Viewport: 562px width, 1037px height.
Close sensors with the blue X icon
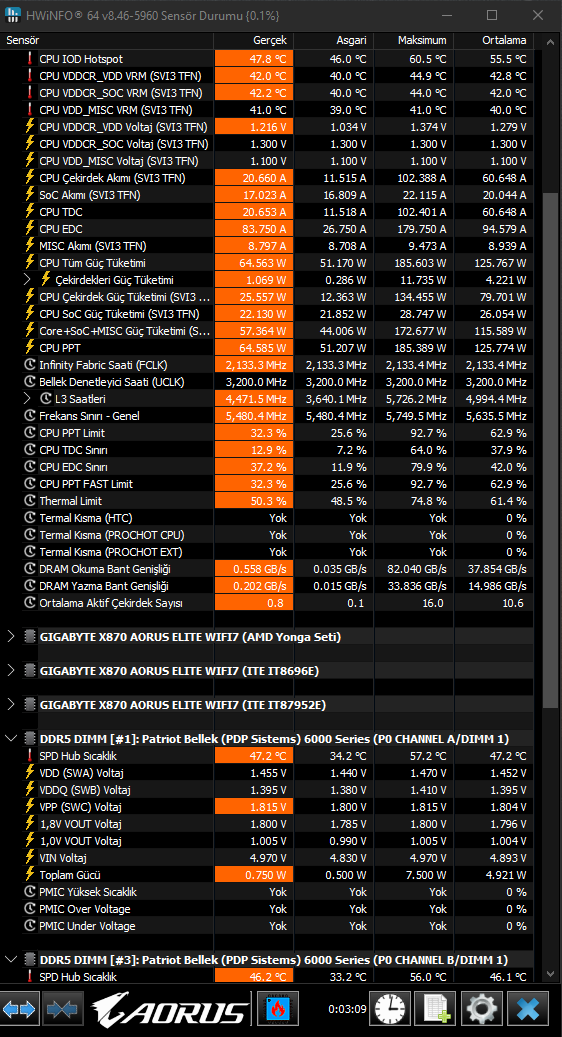528,1010
